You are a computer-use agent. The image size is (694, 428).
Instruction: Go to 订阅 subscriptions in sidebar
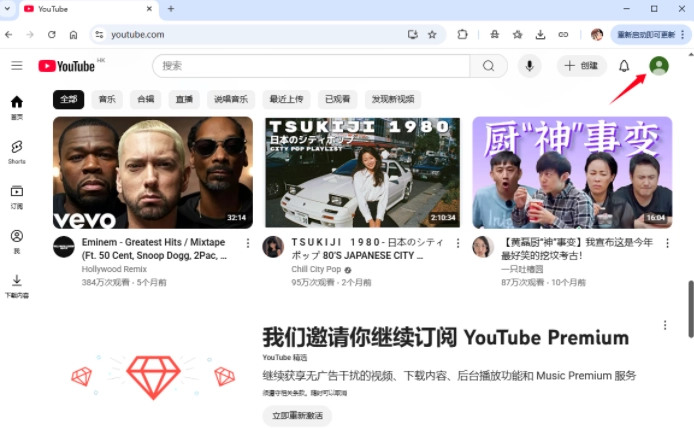pos(17,196)
